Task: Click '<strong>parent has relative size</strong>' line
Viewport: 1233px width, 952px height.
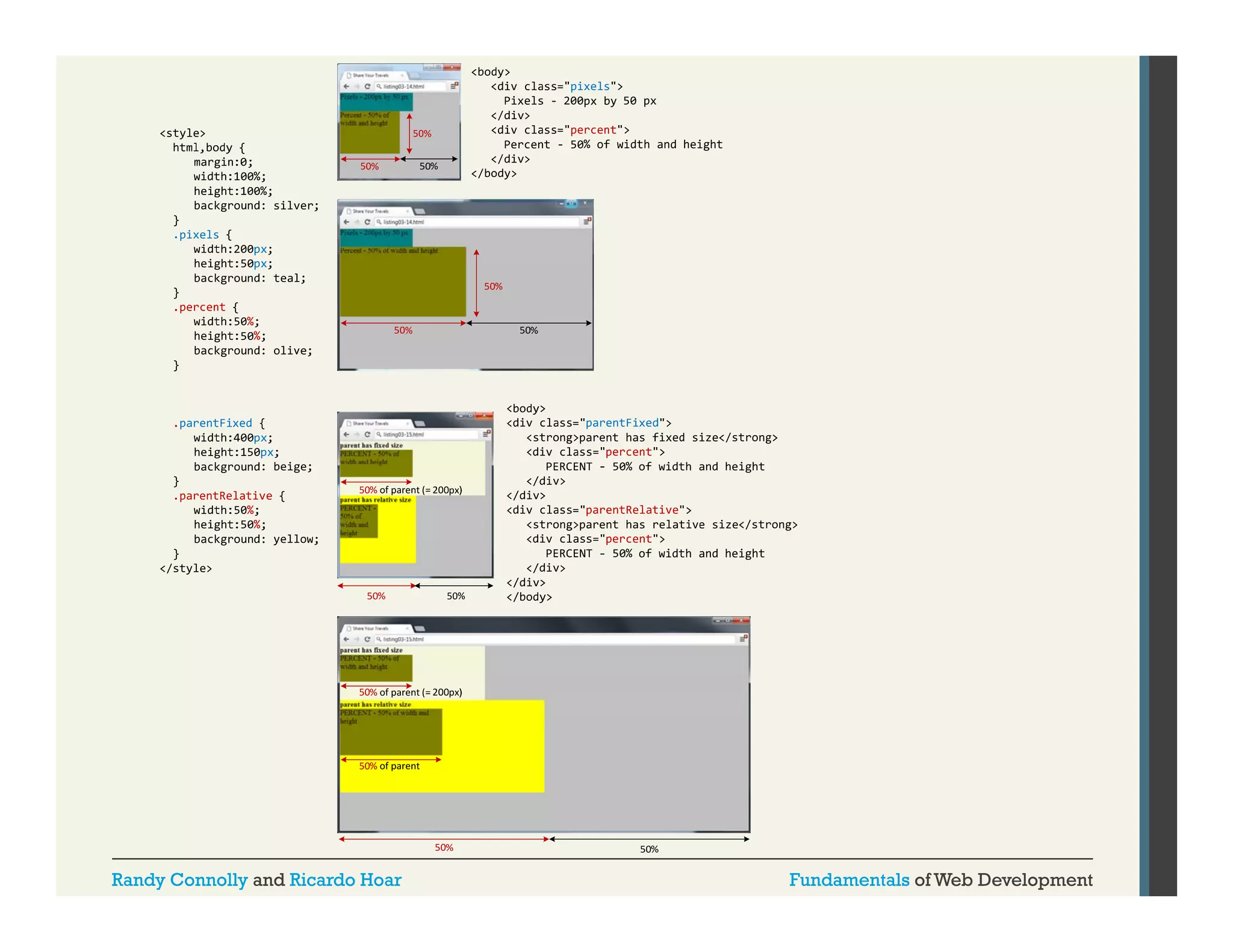Action: click(x=662, y=525)
